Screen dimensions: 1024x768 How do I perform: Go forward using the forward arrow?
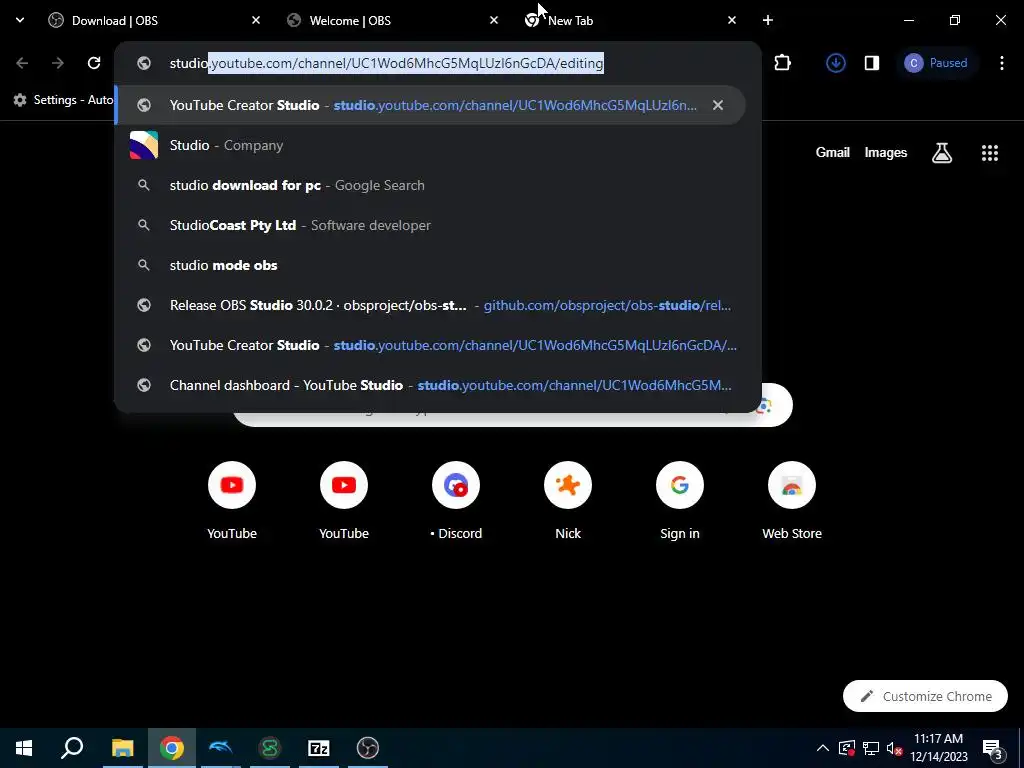pyautogui.click(x=57, y=63)
